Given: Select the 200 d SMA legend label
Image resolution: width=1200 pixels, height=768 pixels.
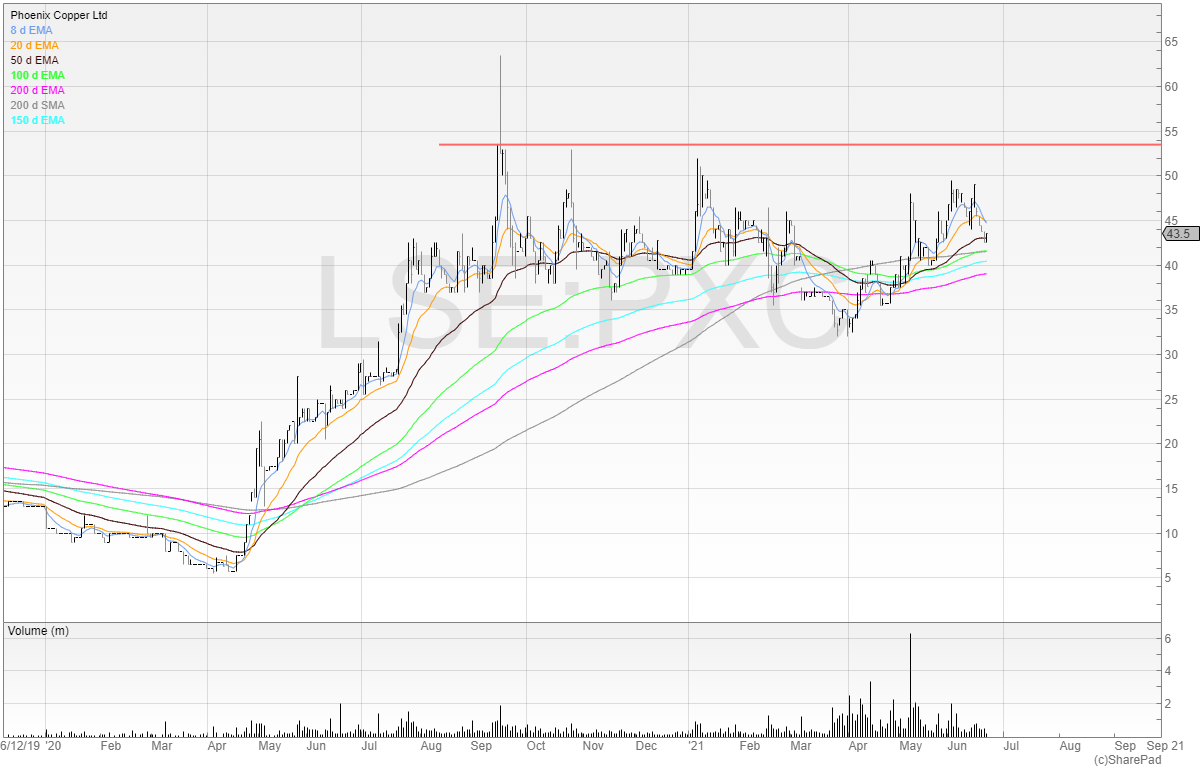Looking at the screenshot, I should tap(37, 105).
